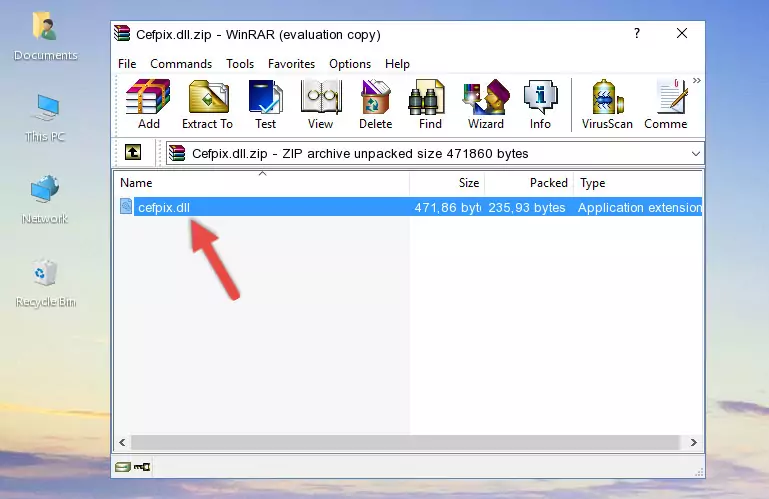Screen dimensions: 769x499
Task: Select the Recycle Bin desktop icon
Action: point(45,283)
